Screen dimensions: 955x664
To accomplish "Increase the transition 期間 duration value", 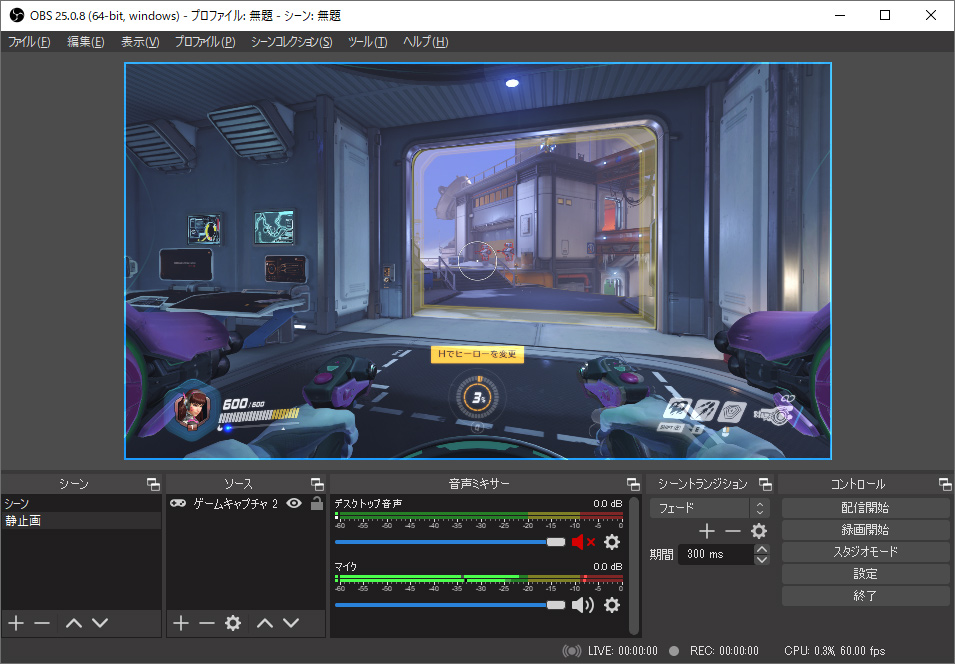I will 762,549.
